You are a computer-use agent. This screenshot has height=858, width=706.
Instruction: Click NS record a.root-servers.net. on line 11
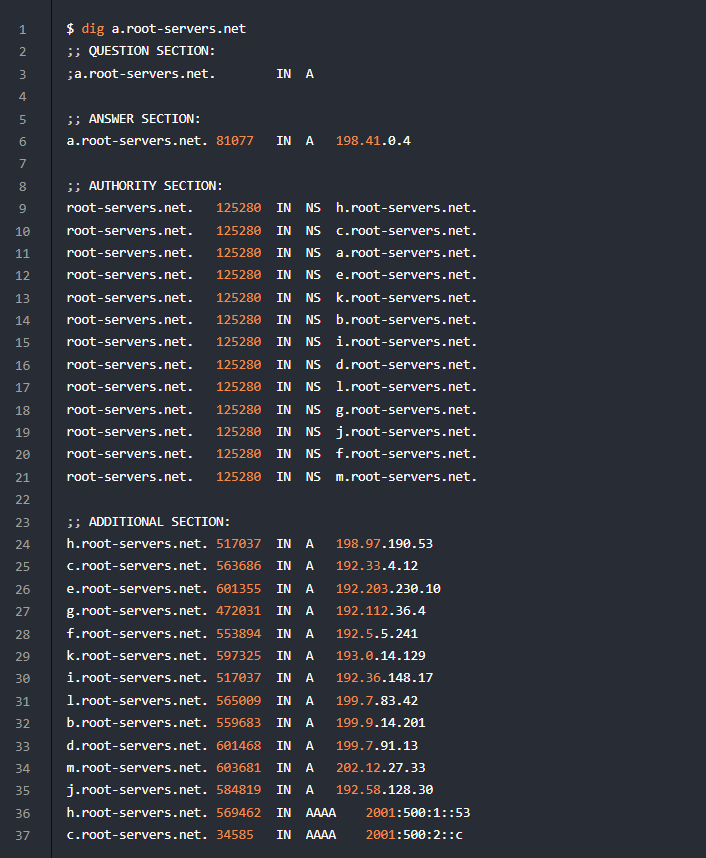point(407,253)
